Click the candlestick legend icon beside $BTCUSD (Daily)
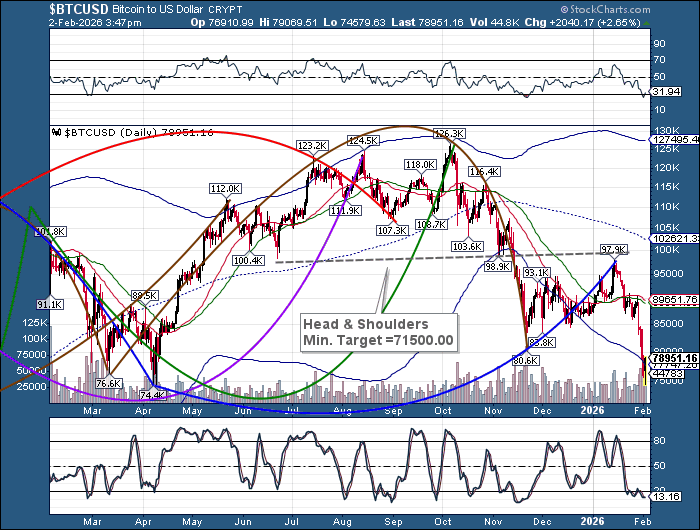Viewport: 700px width, 530px height. tap(57, 131)
